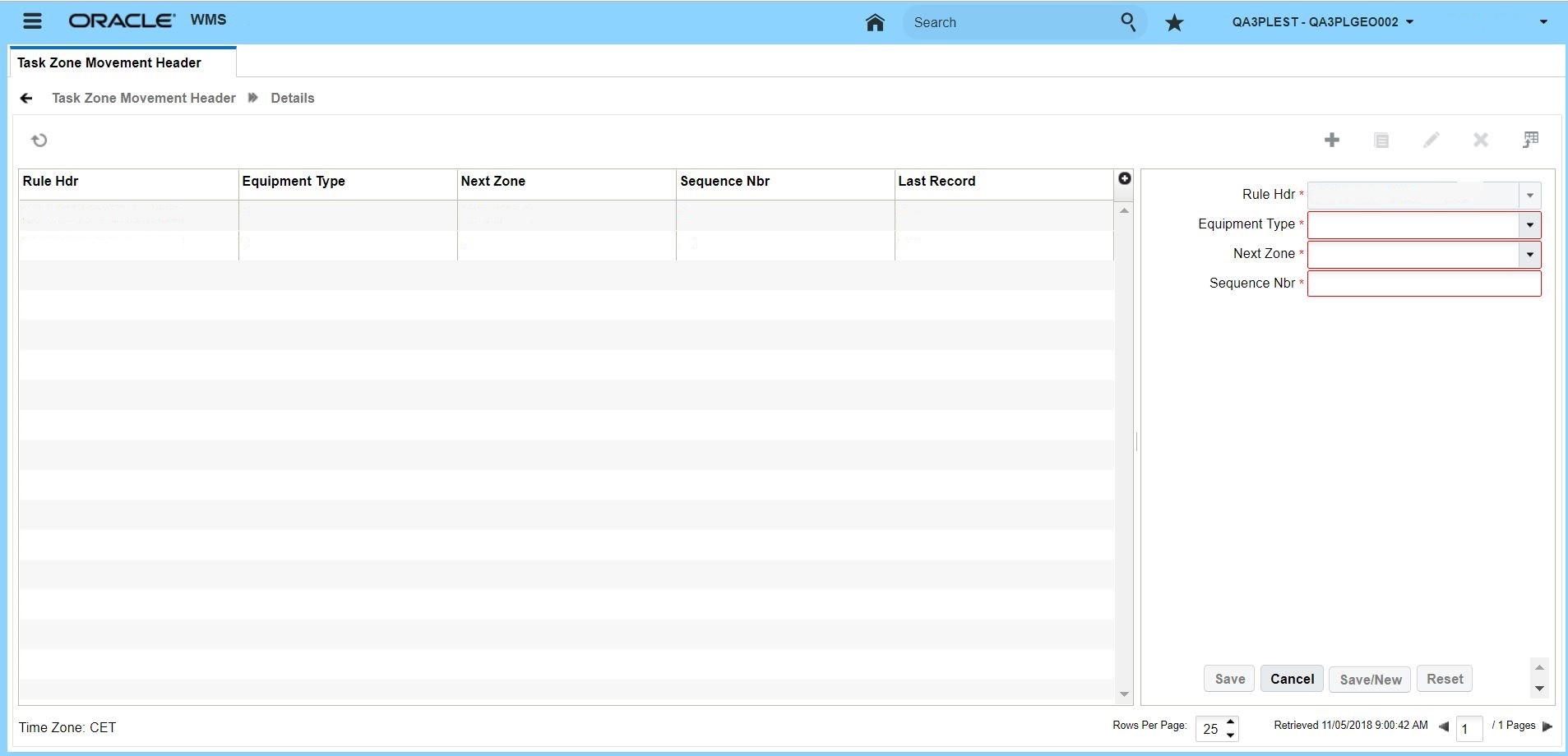The width and height of the screenshot is (1568, 756).
Task: Open the hamburger navigation menu
Action: [x=32, y=21]
